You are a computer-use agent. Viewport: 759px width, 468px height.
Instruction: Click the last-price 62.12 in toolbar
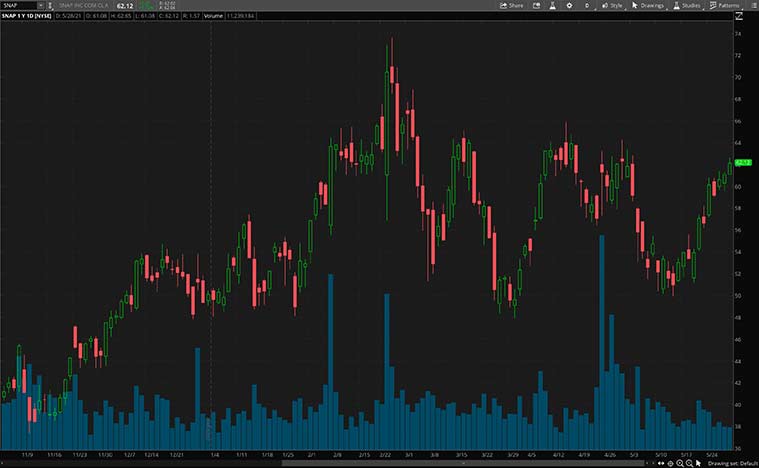125,6
